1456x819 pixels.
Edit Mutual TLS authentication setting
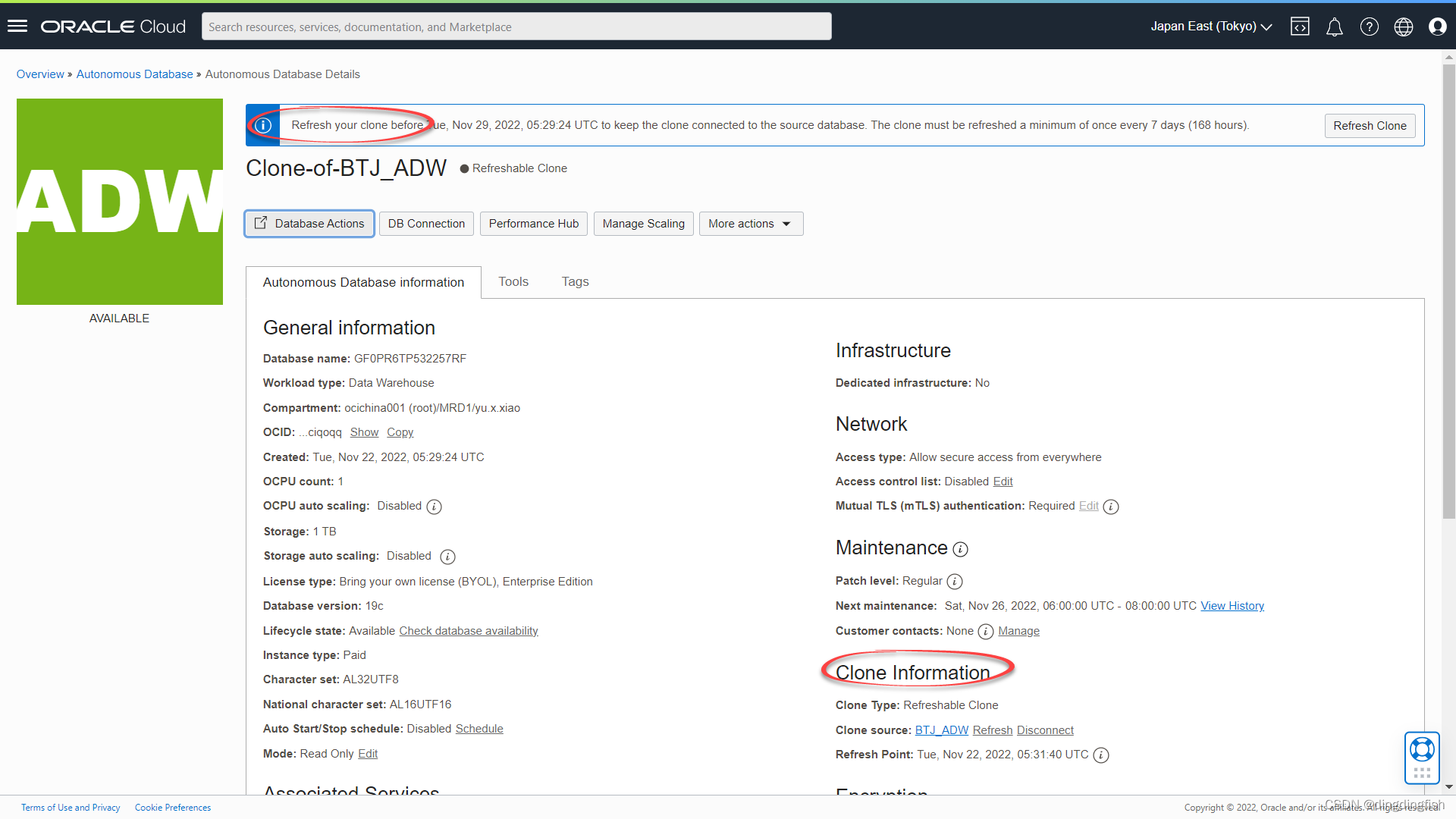1089,506
